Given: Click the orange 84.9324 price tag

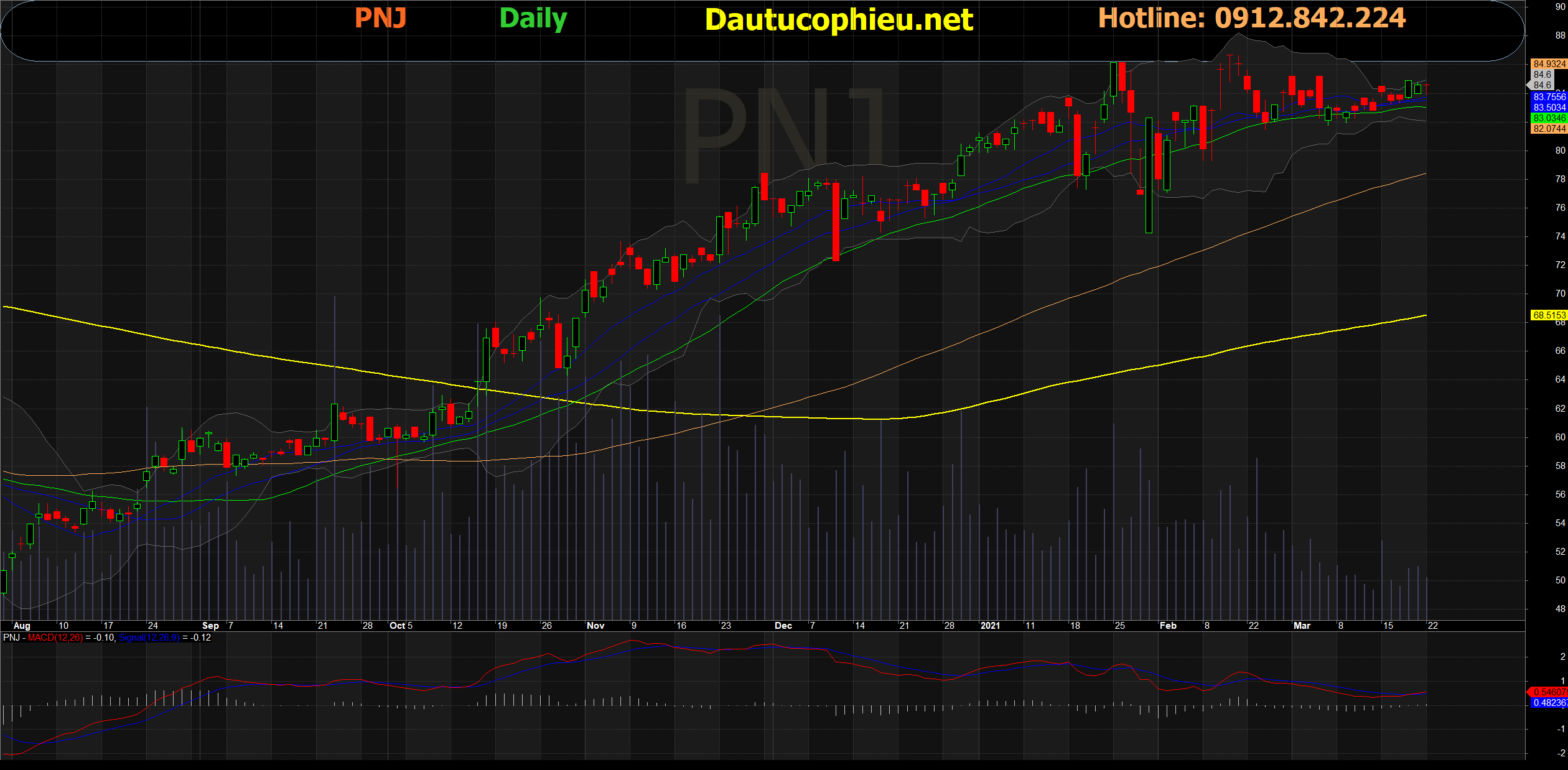Looking at the screenshot, I should (x=1549, y=64).
